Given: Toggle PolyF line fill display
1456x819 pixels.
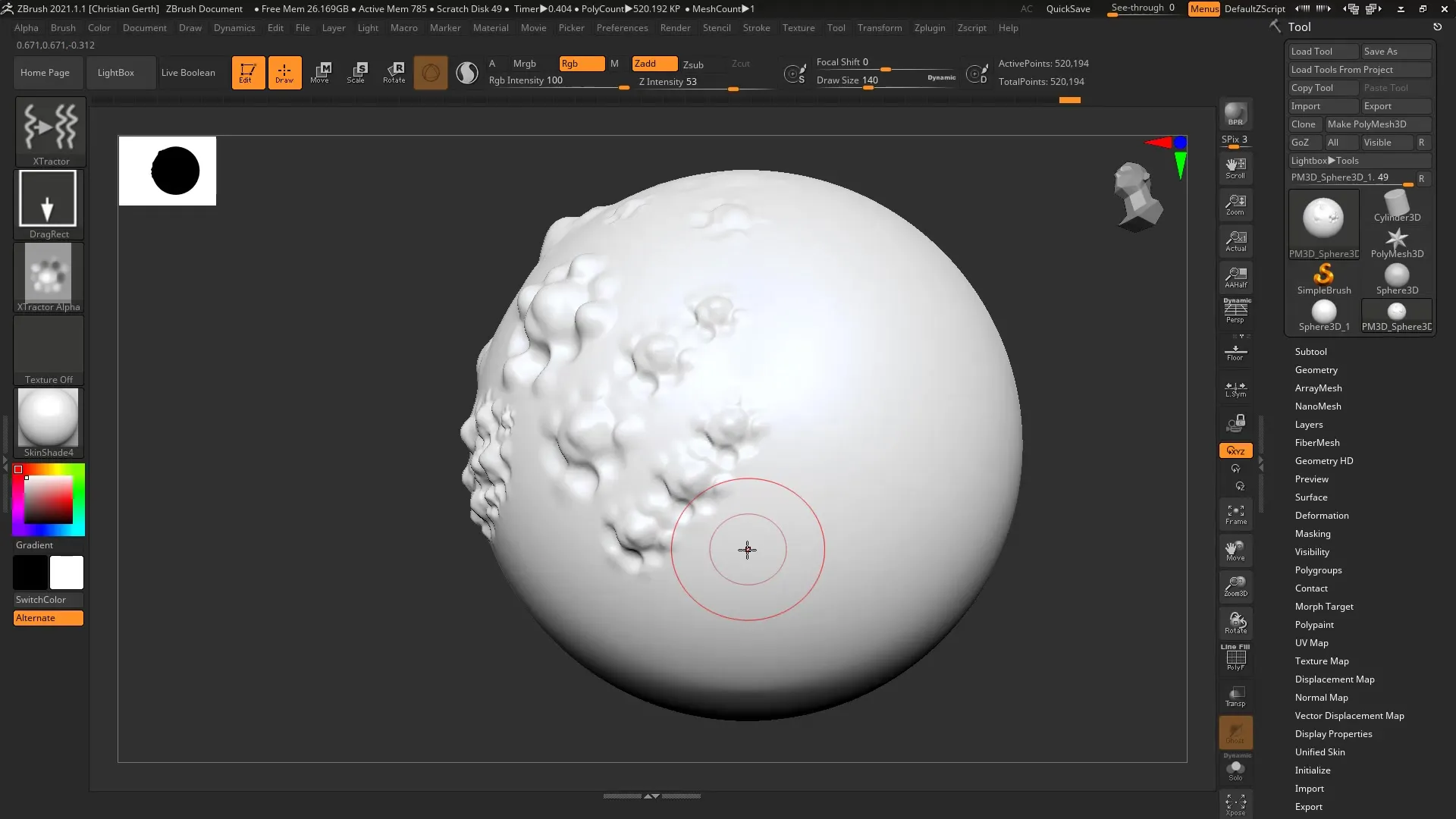Looking at the screenshot, I should pyautogui.click(x=1235, y=657).
